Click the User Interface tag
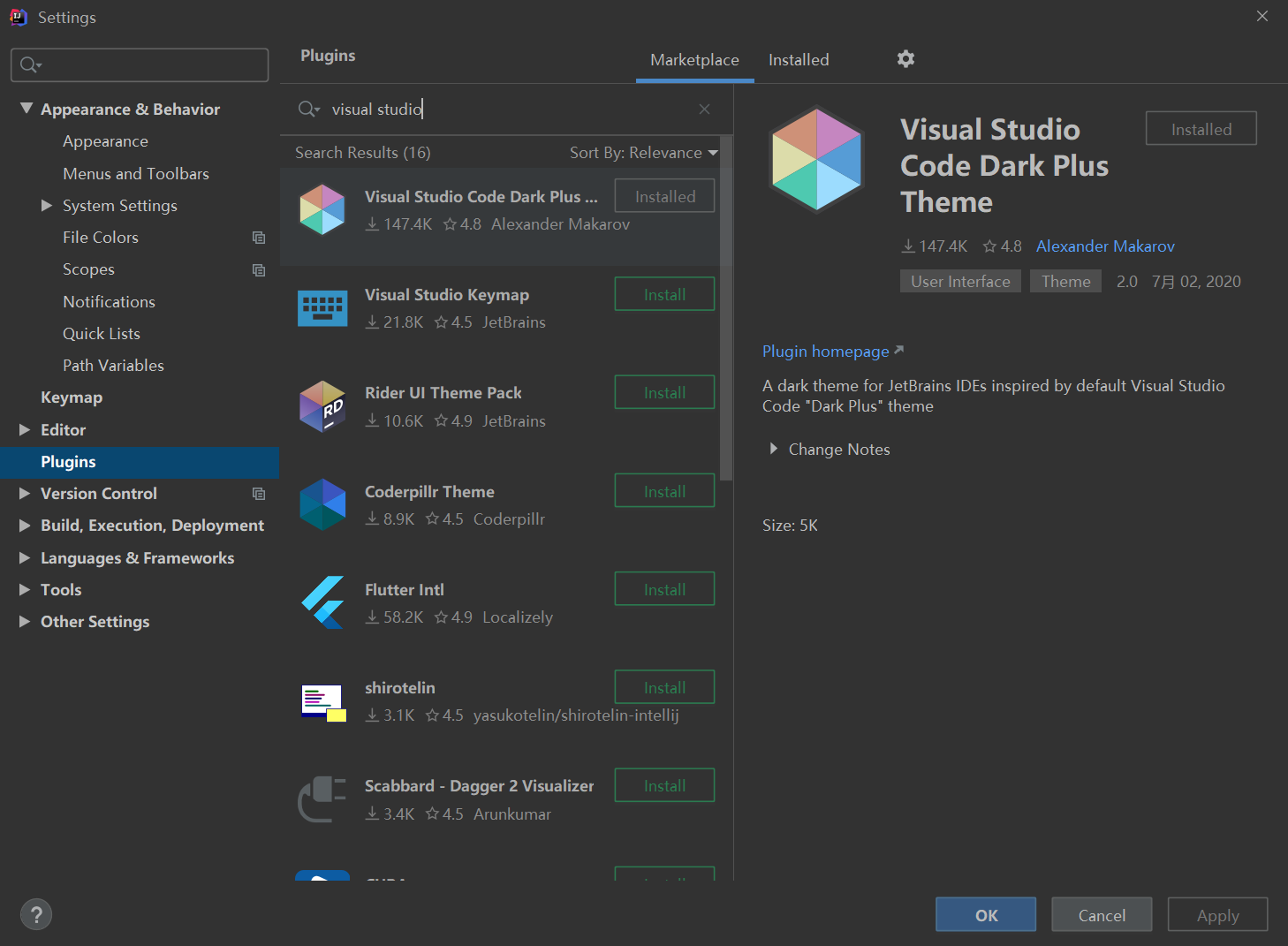The width and height of the screenshot is (1288, 946). [960, 281]
